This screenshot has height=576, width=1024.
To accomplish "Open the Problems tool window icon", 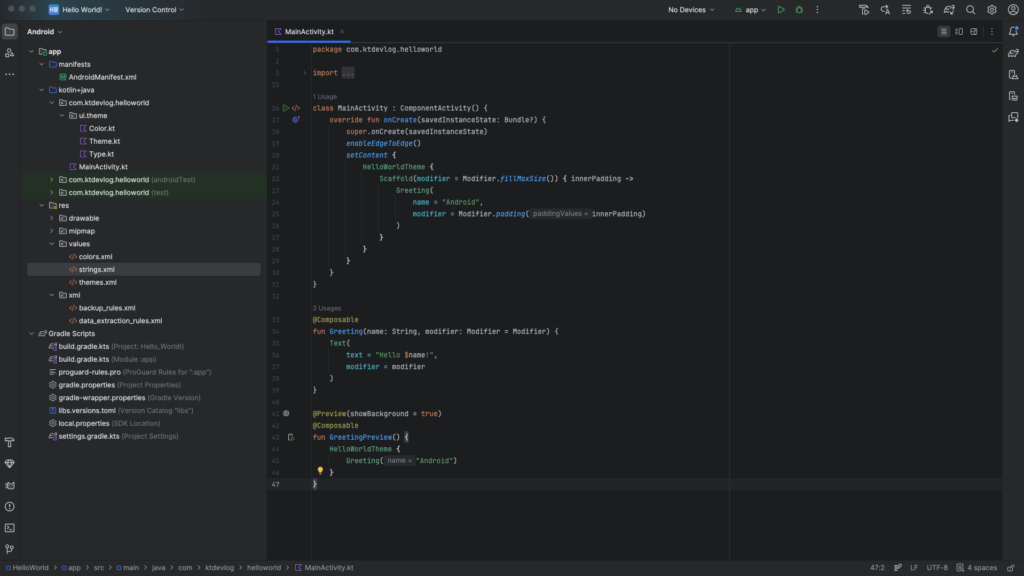I will coord(10,507).
